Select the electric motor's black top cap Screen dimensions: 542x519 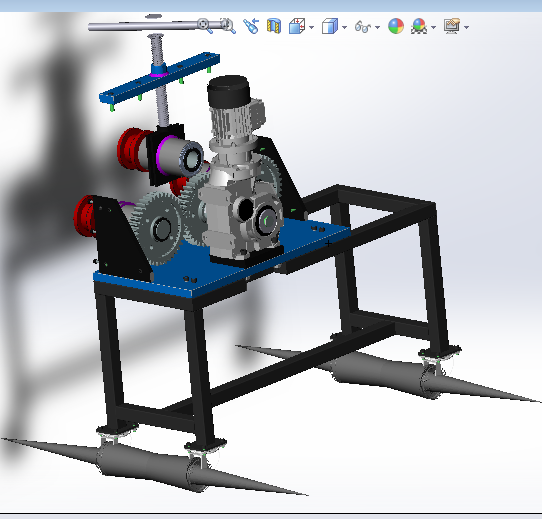click(x=228, y=91)
